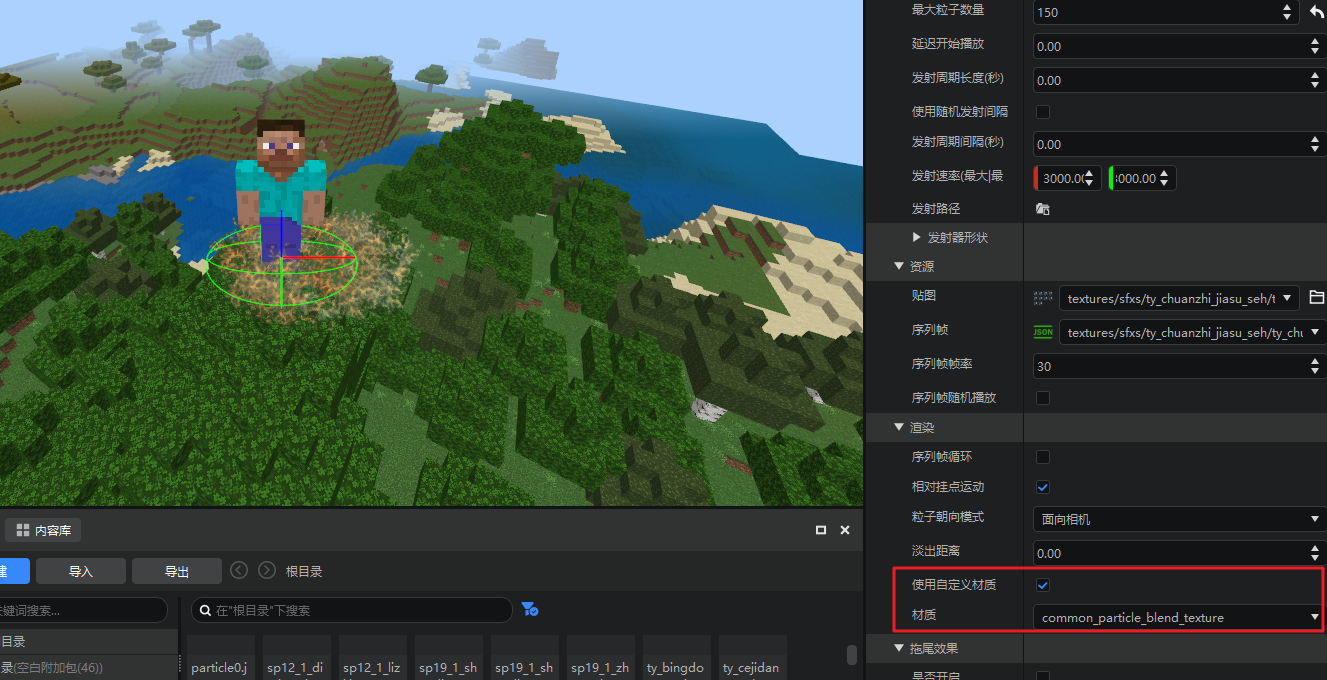Enable 使用随机发射间隔 checkbox
The width and height of the screenshot is (1327, 680).
point(1043,112)
